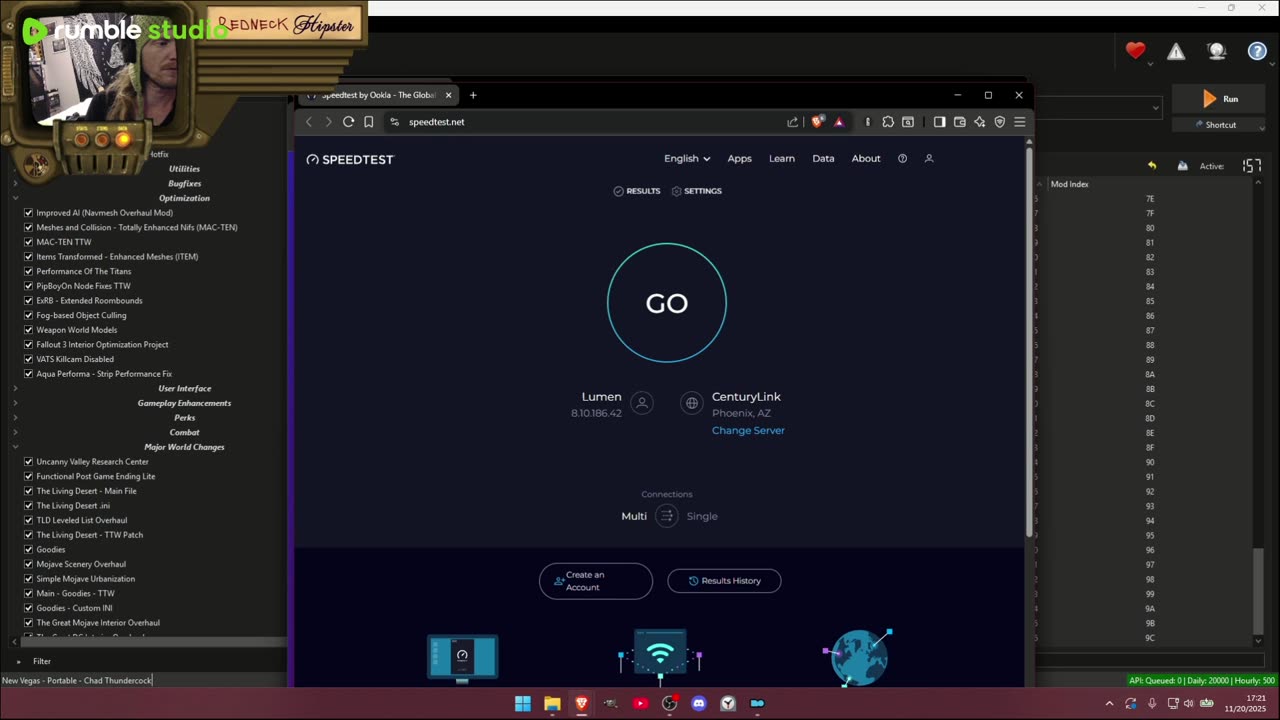Open Speedtest user account icon

click(928, 159)
